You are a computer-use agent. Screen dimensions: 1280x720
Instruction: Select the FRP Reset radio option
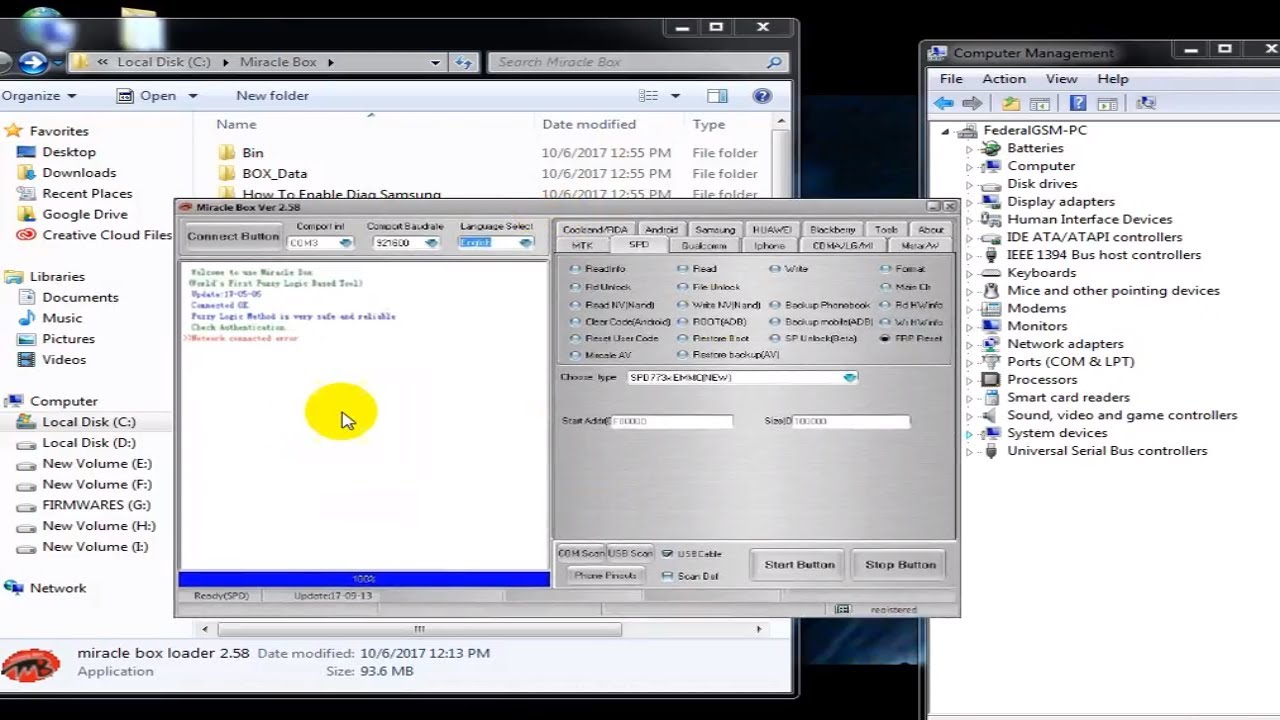pyautogui.click(x=886, y=339)
